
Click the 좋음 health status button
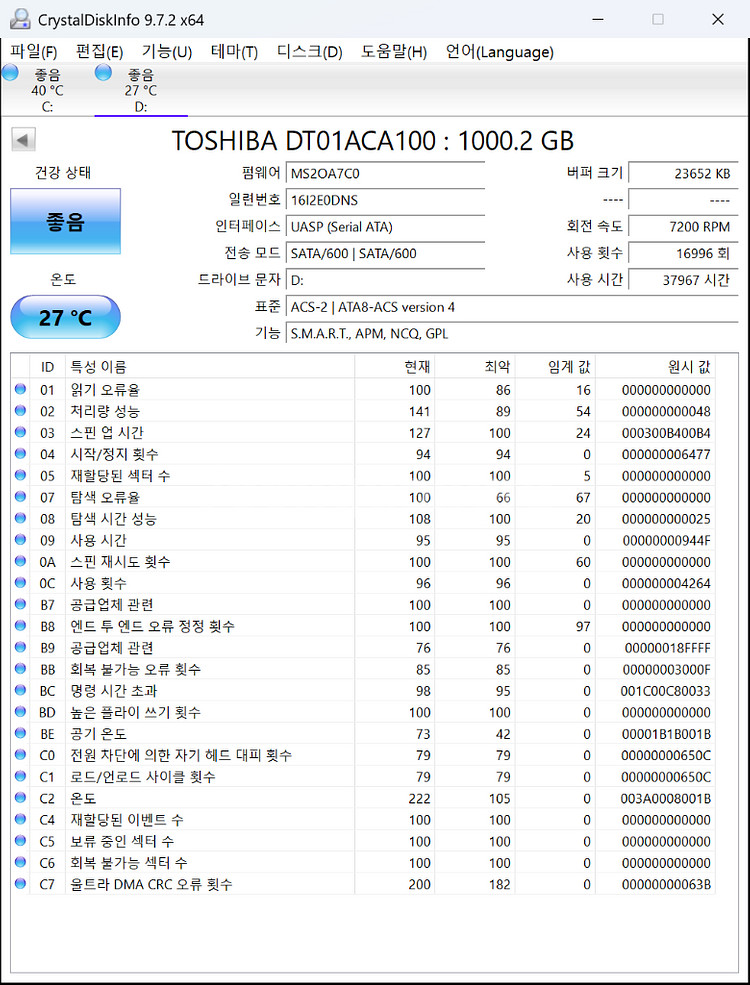[x=65, y=222]
